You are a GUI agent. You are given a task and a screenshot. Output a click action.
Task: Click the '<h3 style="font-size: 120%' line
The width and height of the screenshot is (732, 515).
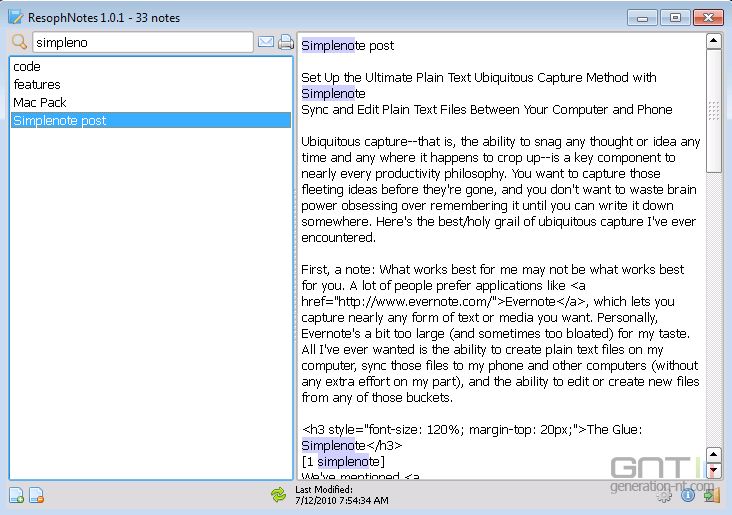(472, 430)
